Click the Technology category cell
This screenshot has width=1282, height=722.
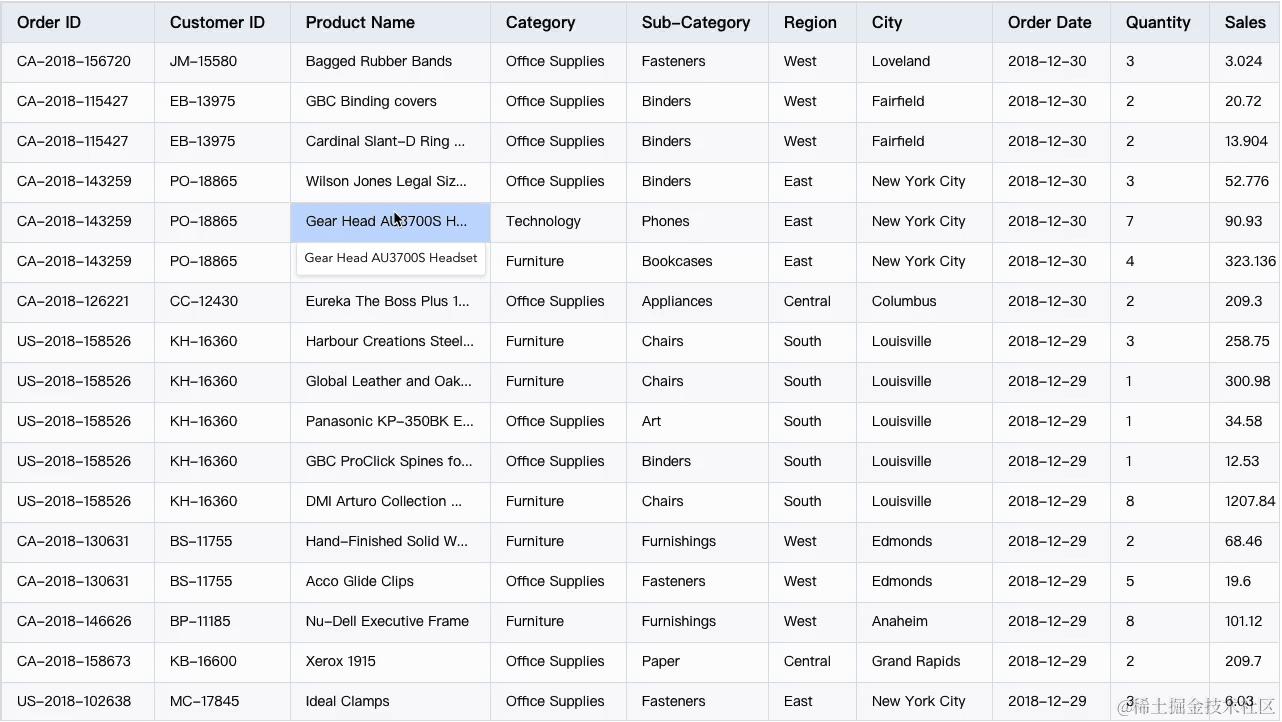[x=543, y=221]
